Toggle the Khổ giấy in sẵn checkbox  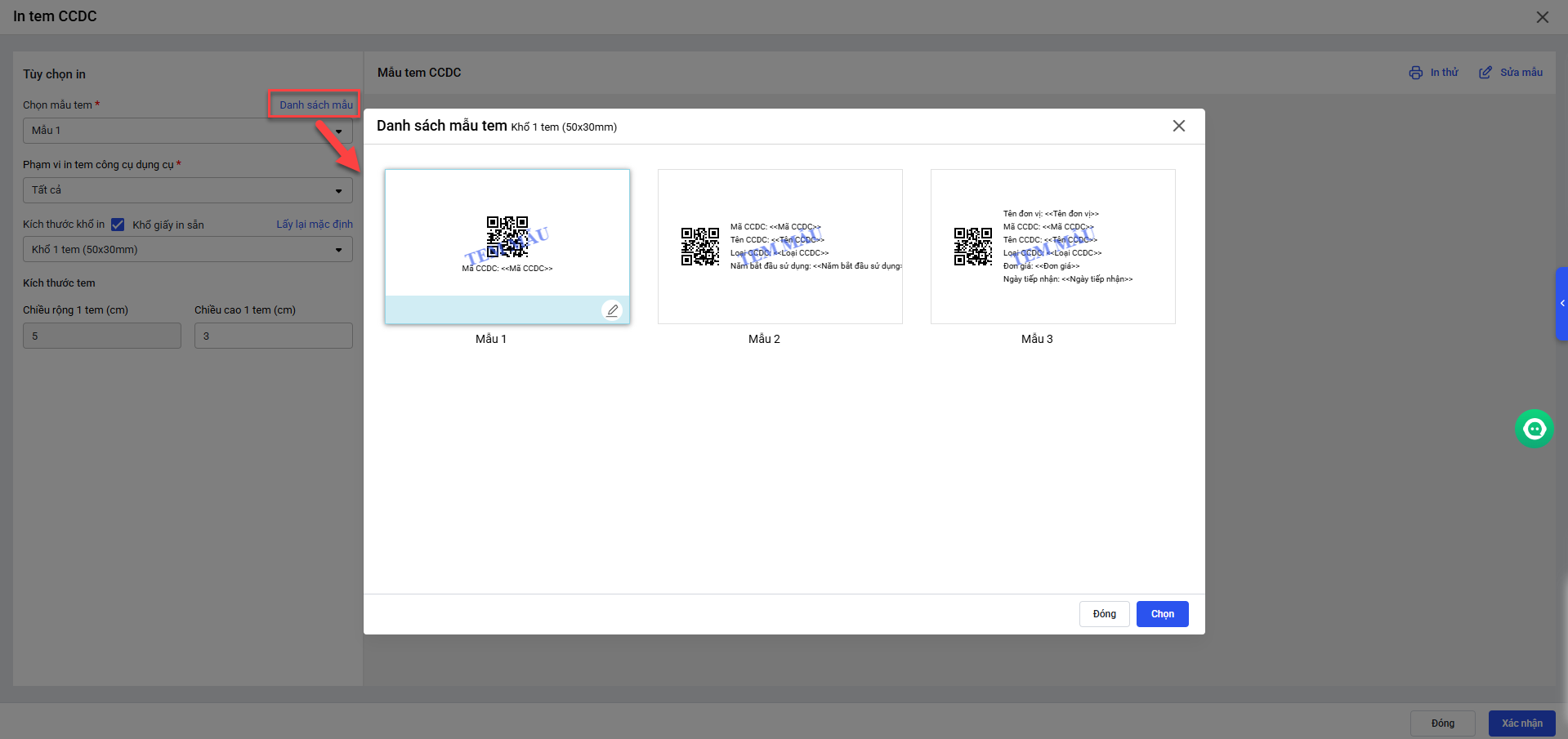coord(118,225)
